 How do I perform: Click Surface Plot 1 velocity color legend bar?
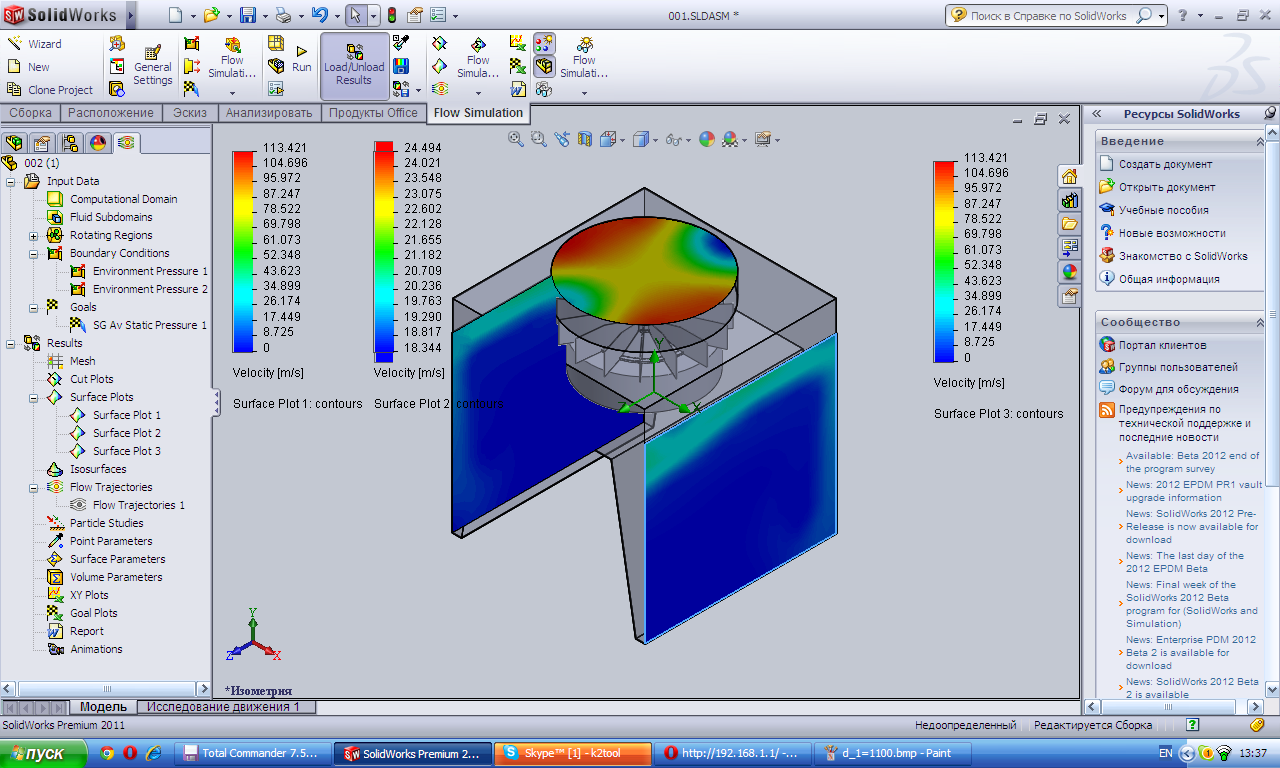click(244, 250)
